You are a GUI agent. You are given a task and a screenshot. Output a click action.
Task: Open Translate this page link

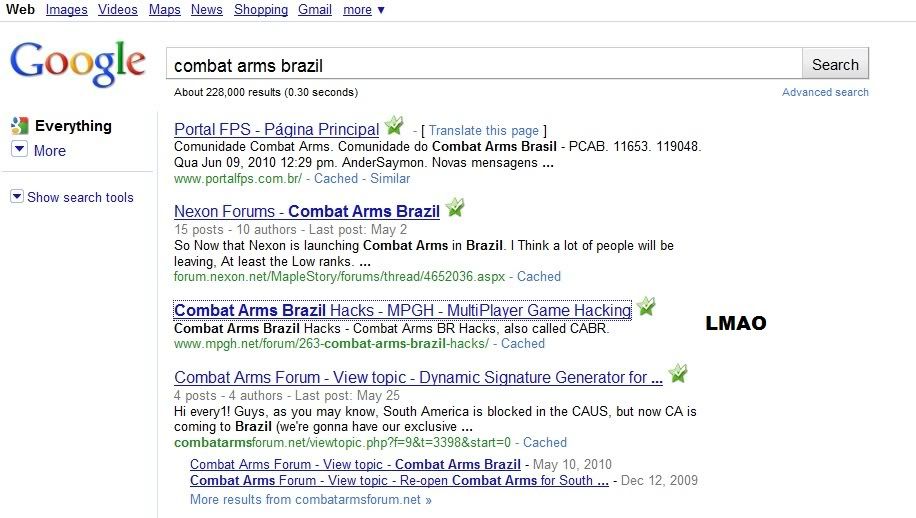483,131
